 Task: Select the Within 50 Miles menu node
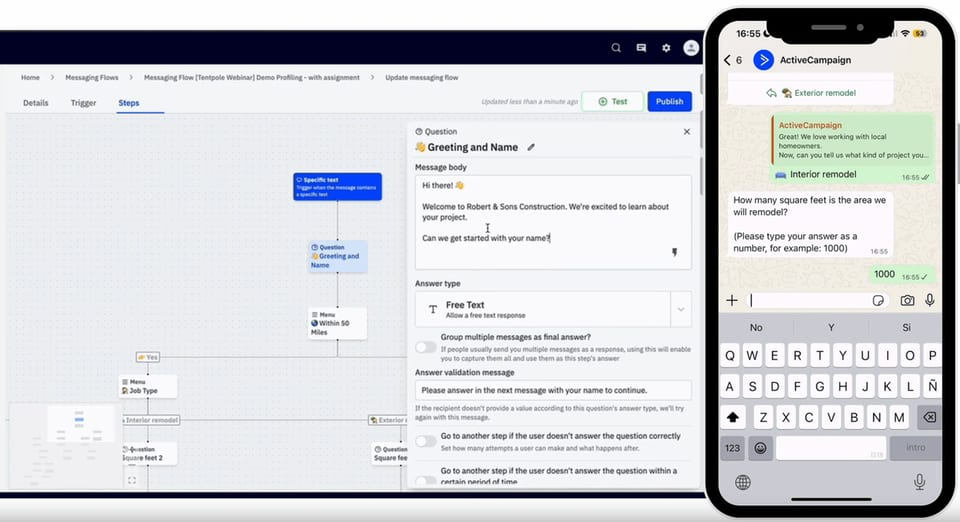pyautogui.click(x=337, y=323)
